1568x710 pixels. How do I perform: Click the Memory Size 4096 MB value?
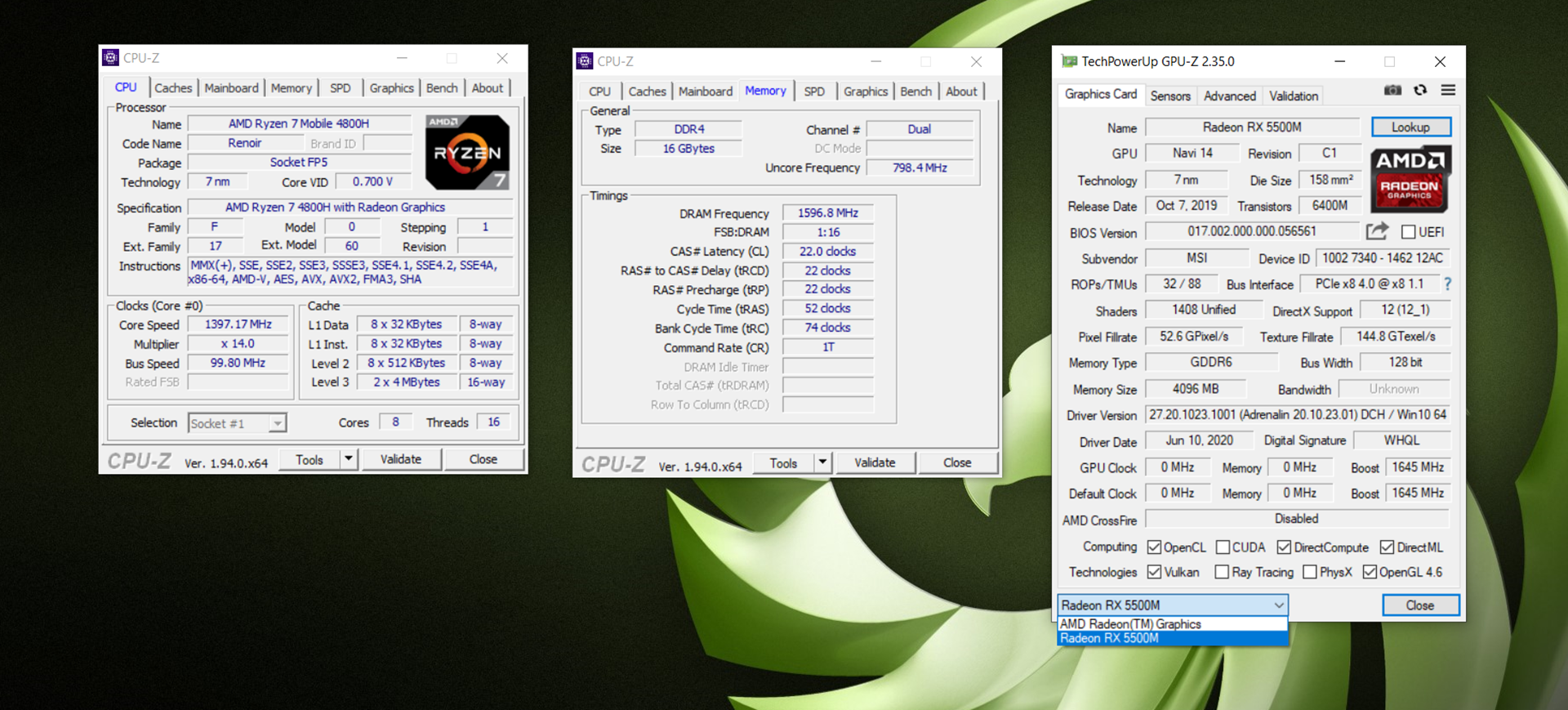[1196, 389]
